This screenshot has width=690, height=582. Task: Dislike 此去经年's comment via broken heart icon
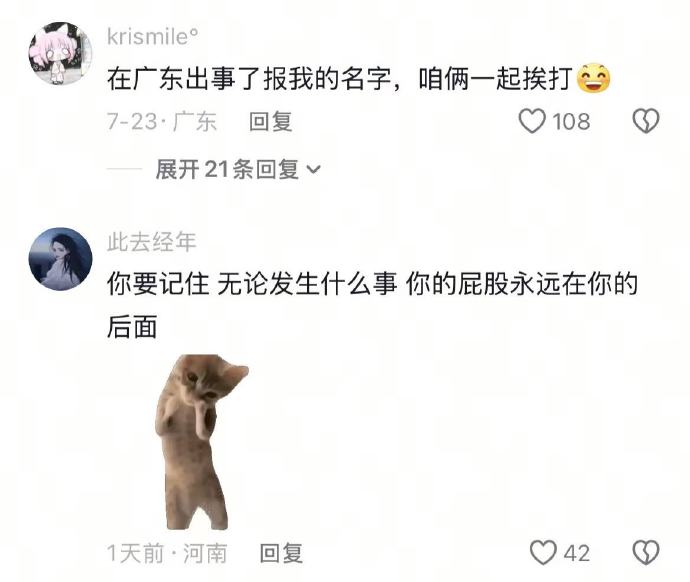click(x=646, y=553)
